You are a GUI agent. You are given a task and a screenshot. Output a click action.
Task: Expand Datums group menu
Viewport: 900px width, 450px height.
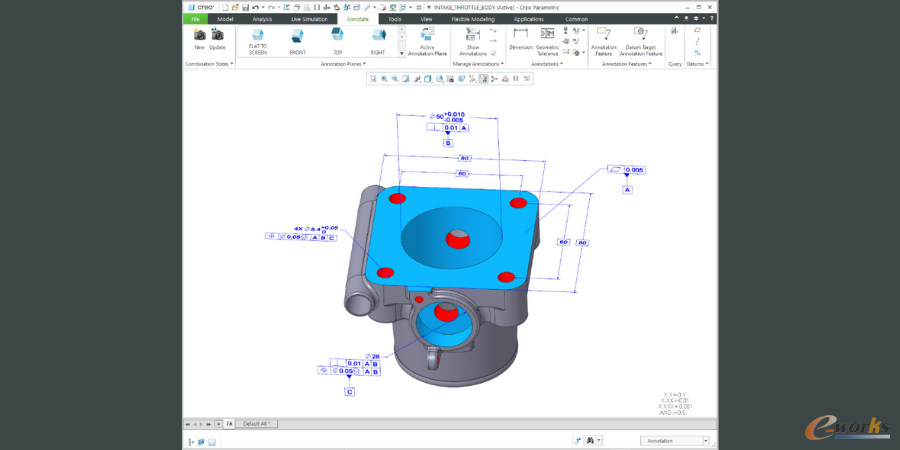(697, 64)
